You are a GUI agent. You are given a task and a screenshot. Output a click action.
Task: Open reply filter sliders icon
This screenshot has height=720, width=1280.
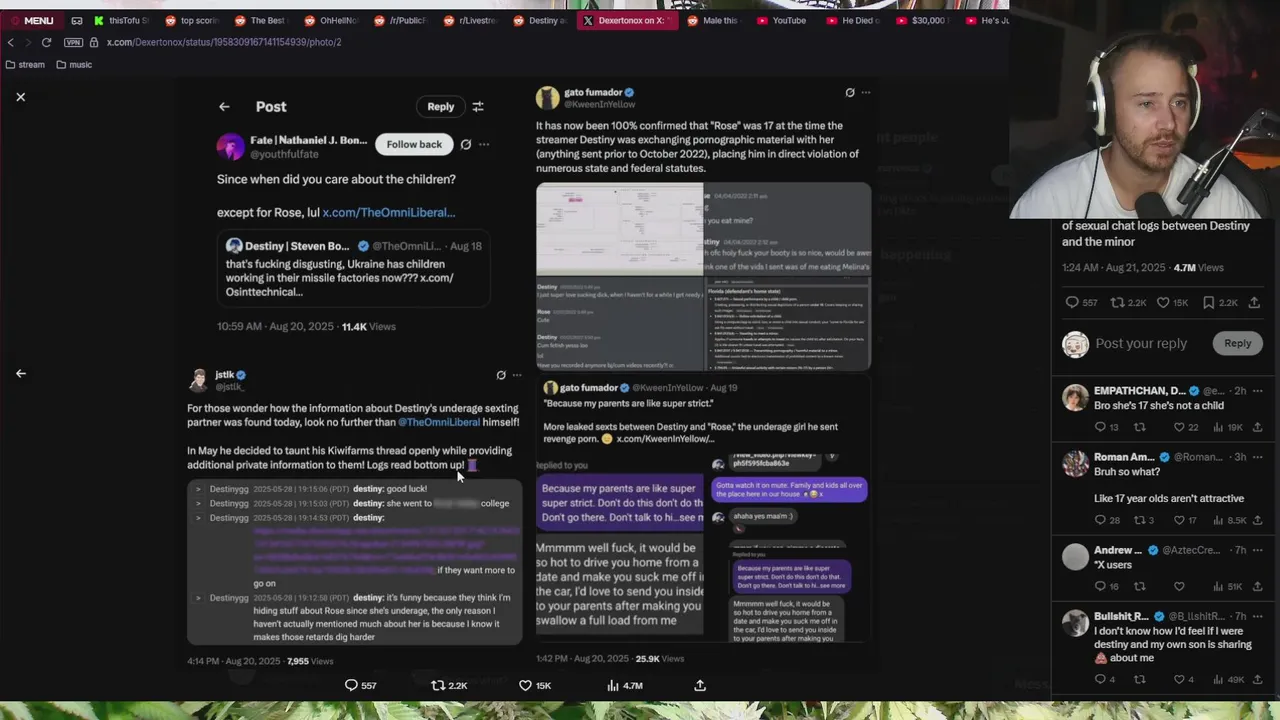tap(478, 106)
